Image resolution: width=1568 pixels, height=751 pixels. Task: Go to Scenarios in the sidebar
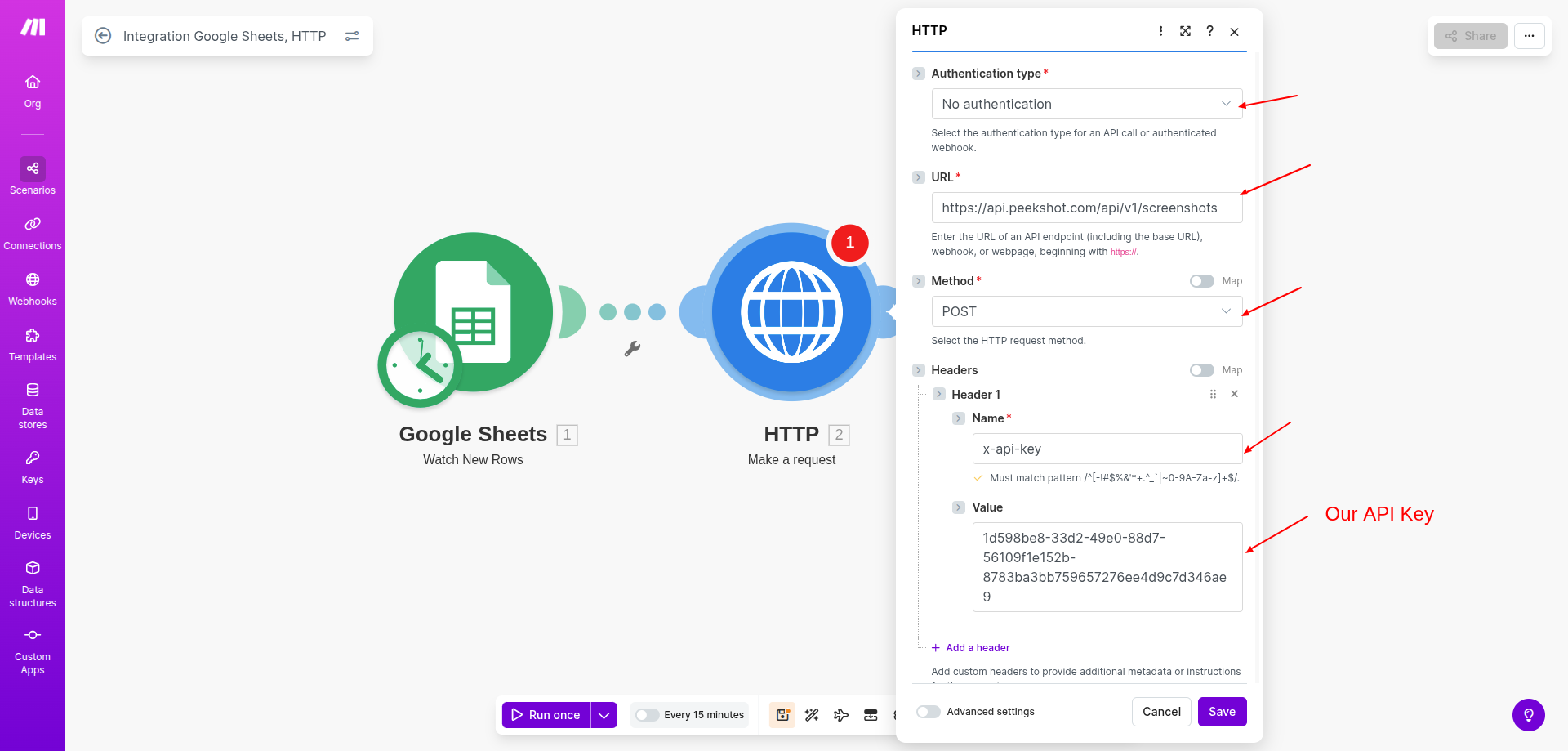(33, 177)
